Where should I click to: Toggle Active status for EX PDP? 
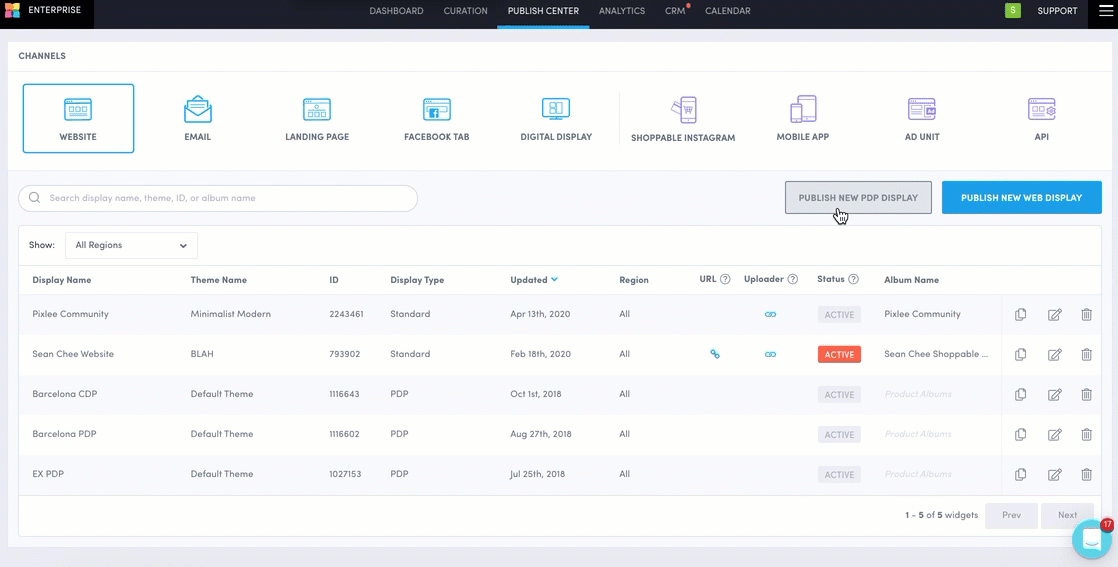click(839, 474)
